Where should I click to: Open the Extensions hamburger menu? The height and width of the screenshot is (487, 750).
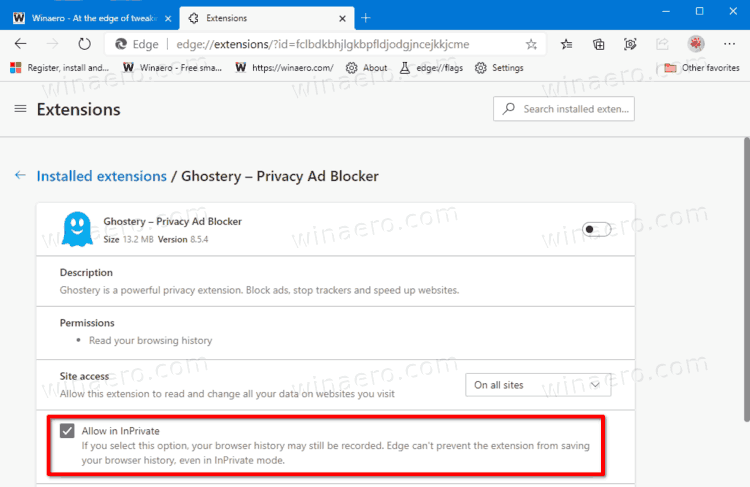tap(21, 109)
